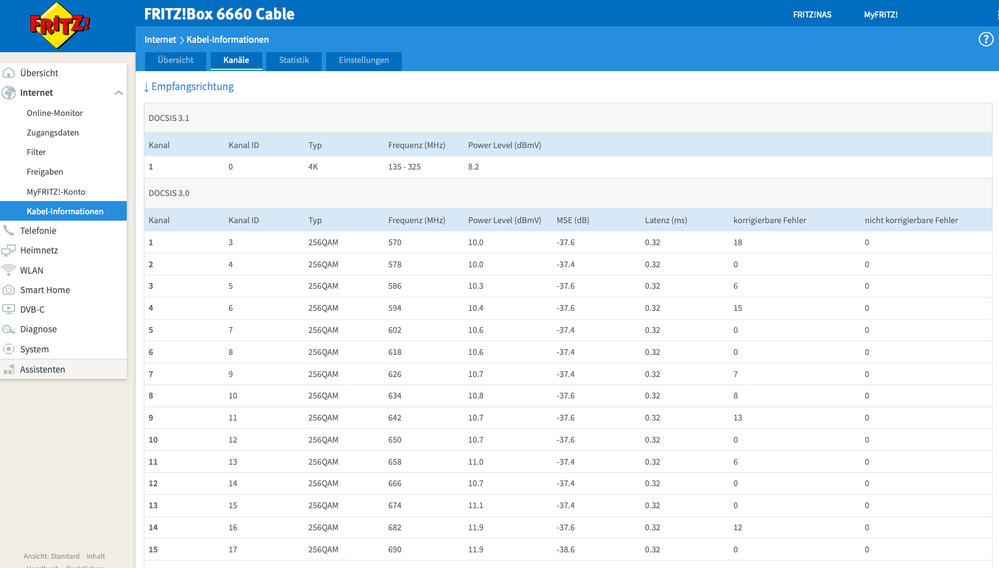Image resolution: width=999 pixels, height=568 pixels.
Task: Click the Smart Home icon
Action: (x=9, y=290)
